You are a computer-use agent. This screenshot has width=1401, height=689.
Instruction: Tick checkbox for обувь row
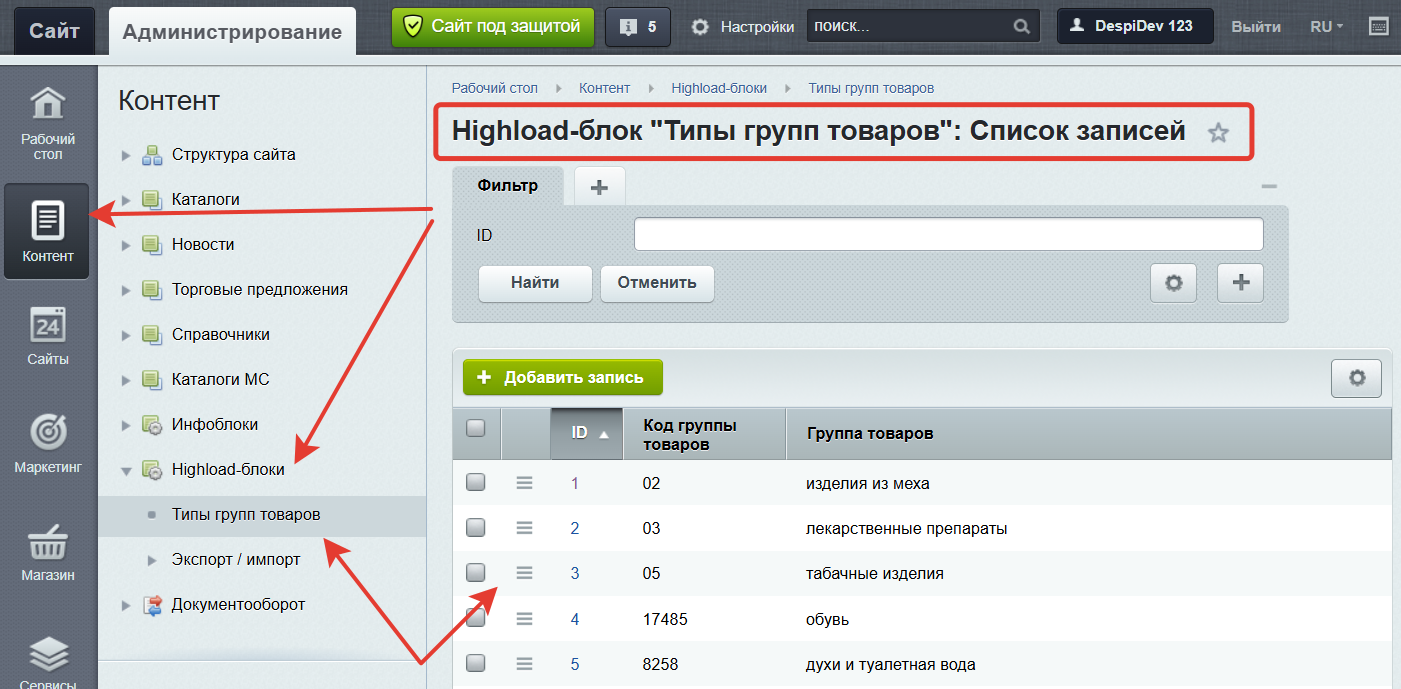(x=476, y=618)
